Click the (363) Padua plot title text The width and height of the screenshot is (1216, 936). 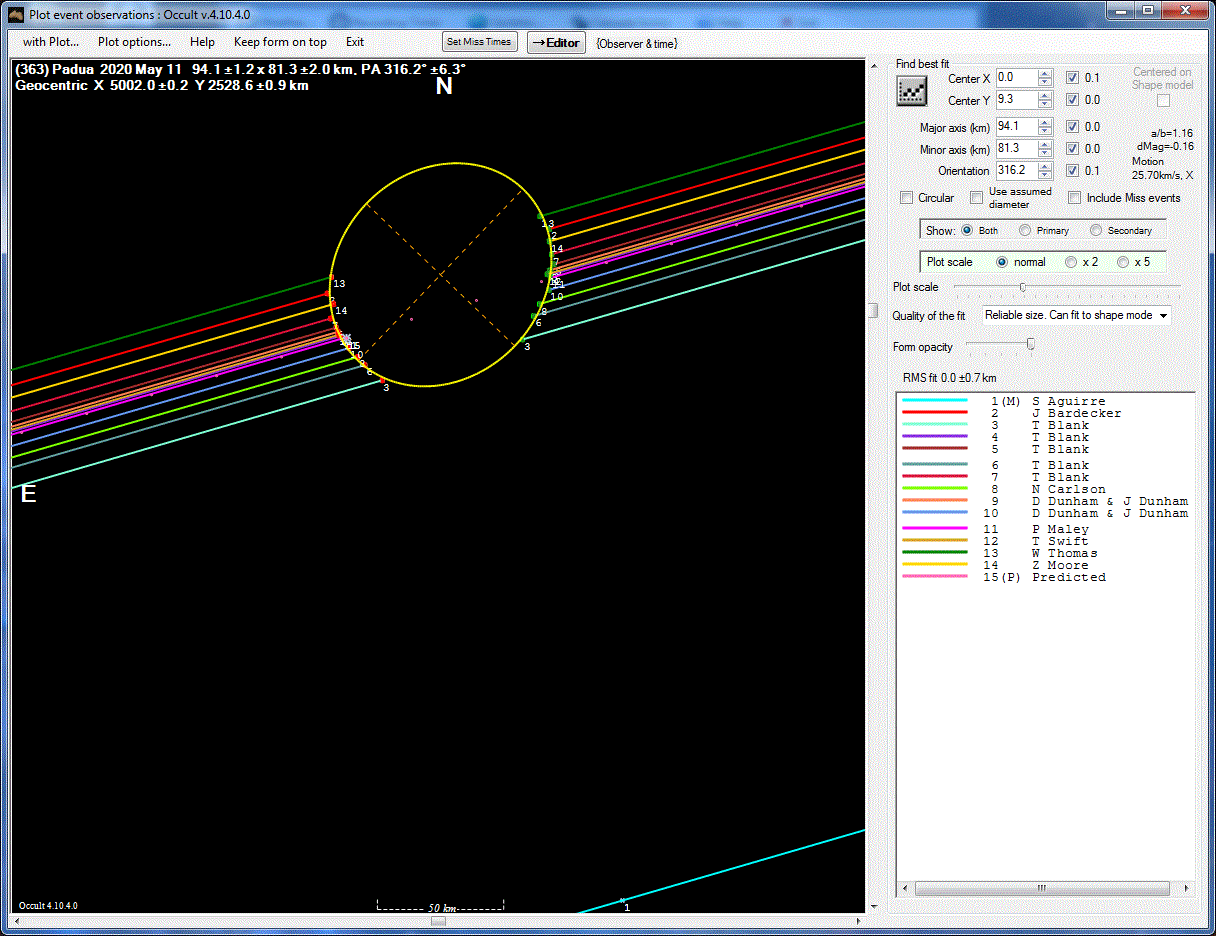[x=241, y=69]
